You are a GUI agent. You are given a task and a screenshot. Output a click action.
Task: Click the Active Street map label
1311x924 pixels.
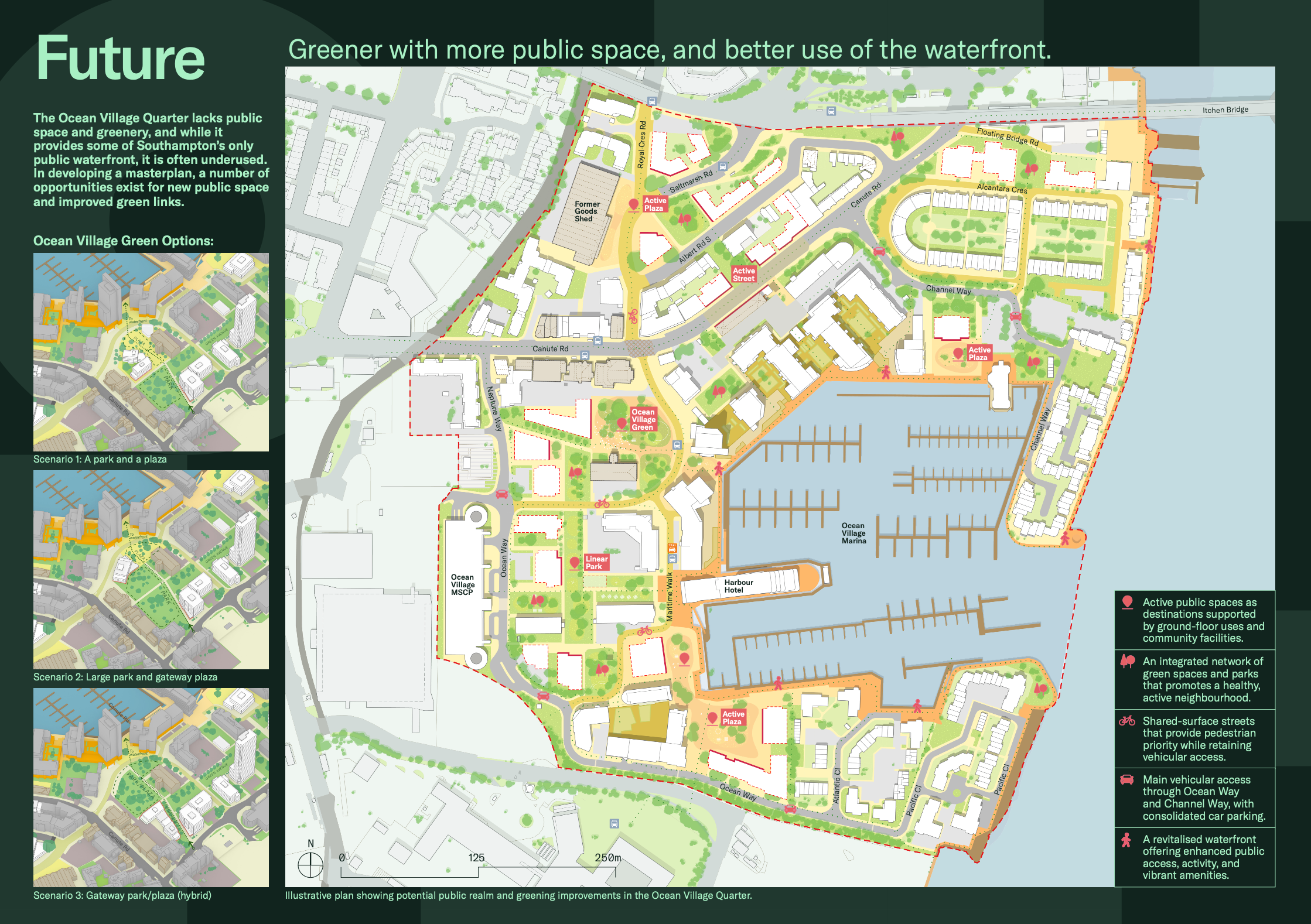click(744, 275)
